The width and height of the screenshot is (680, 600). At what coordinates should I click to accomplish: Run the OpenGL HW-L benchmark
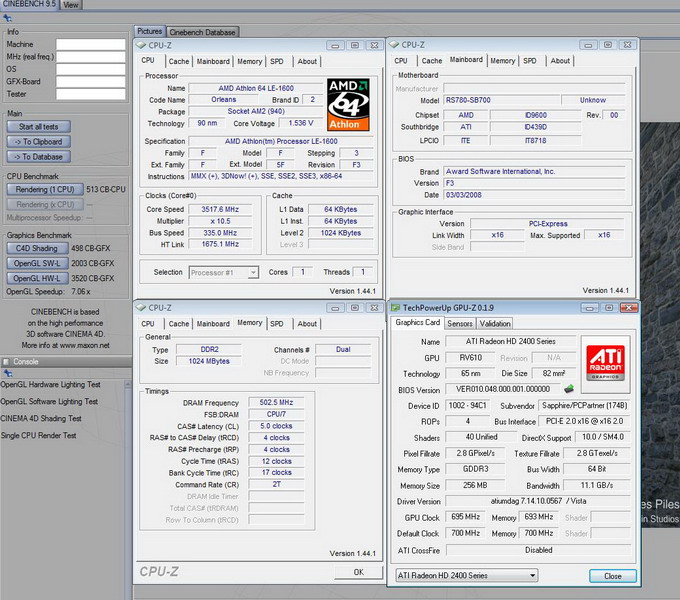click(x=38, y=278)
